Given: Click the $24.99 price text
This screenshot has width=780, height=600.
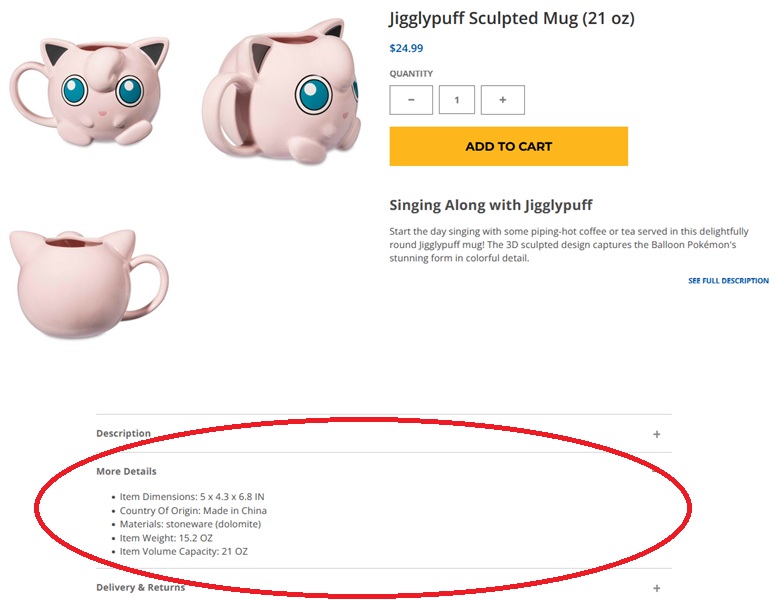Looking at the screenshot, I should pyautogui.click(x=406, y=48).
